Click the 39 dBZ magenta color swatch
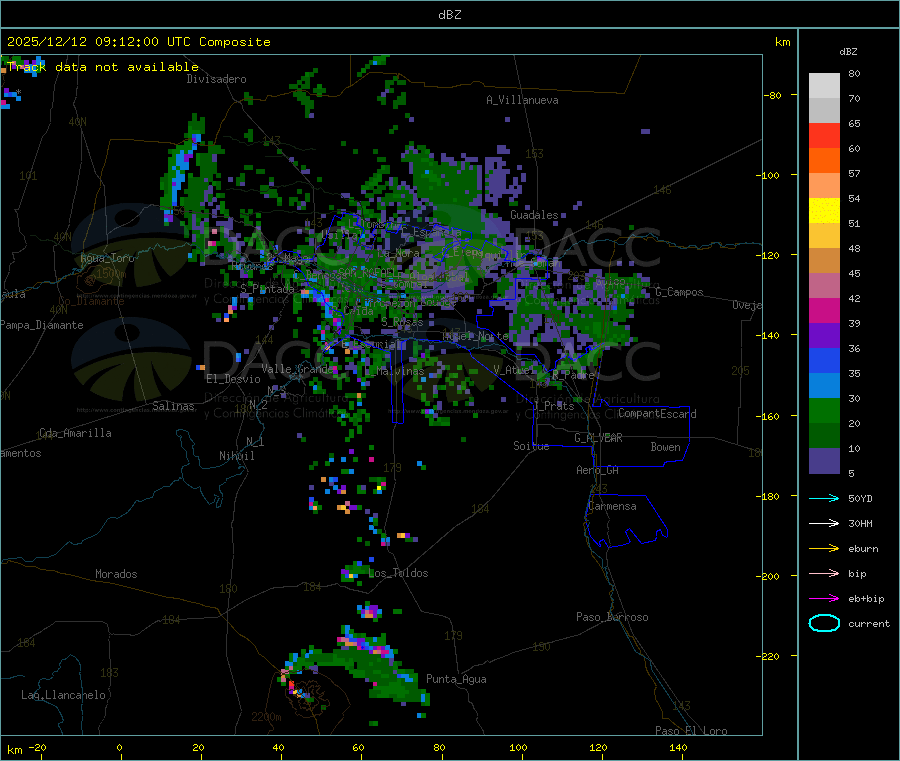The height and width of the screenshot is (761, 900). 824,310
